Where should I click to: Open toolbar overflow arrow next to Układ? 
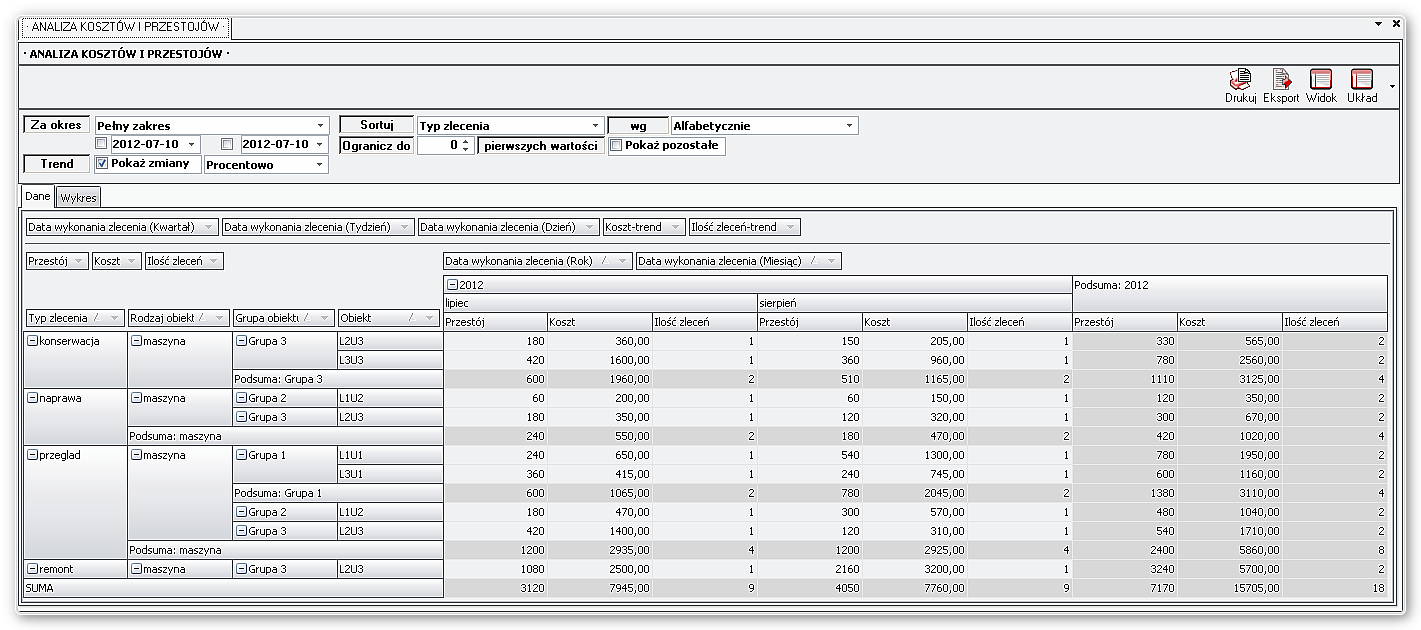click(x=1393, y=86)
